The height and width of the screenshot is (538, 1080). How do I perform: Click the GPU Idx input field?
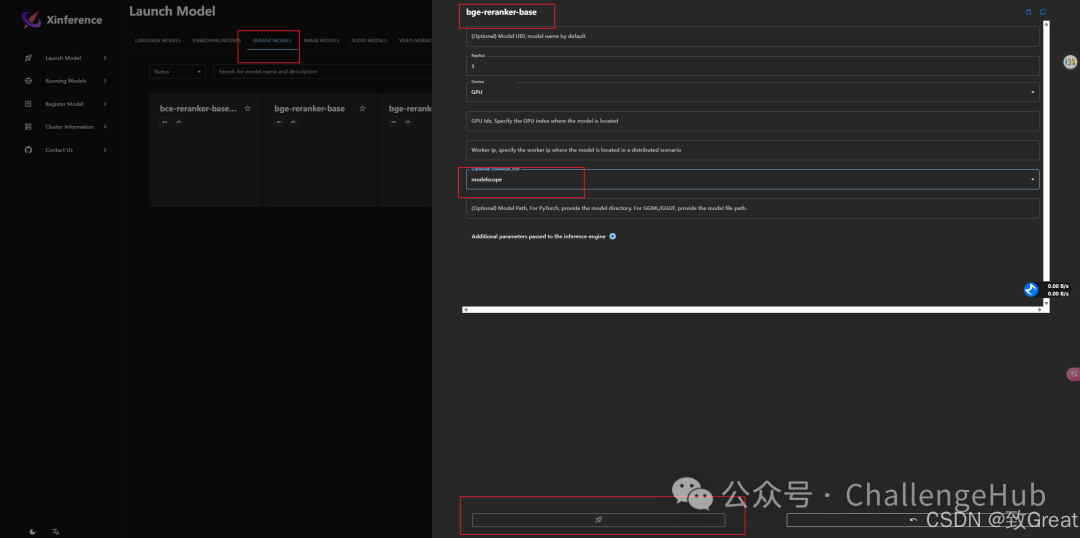[753, 121]
